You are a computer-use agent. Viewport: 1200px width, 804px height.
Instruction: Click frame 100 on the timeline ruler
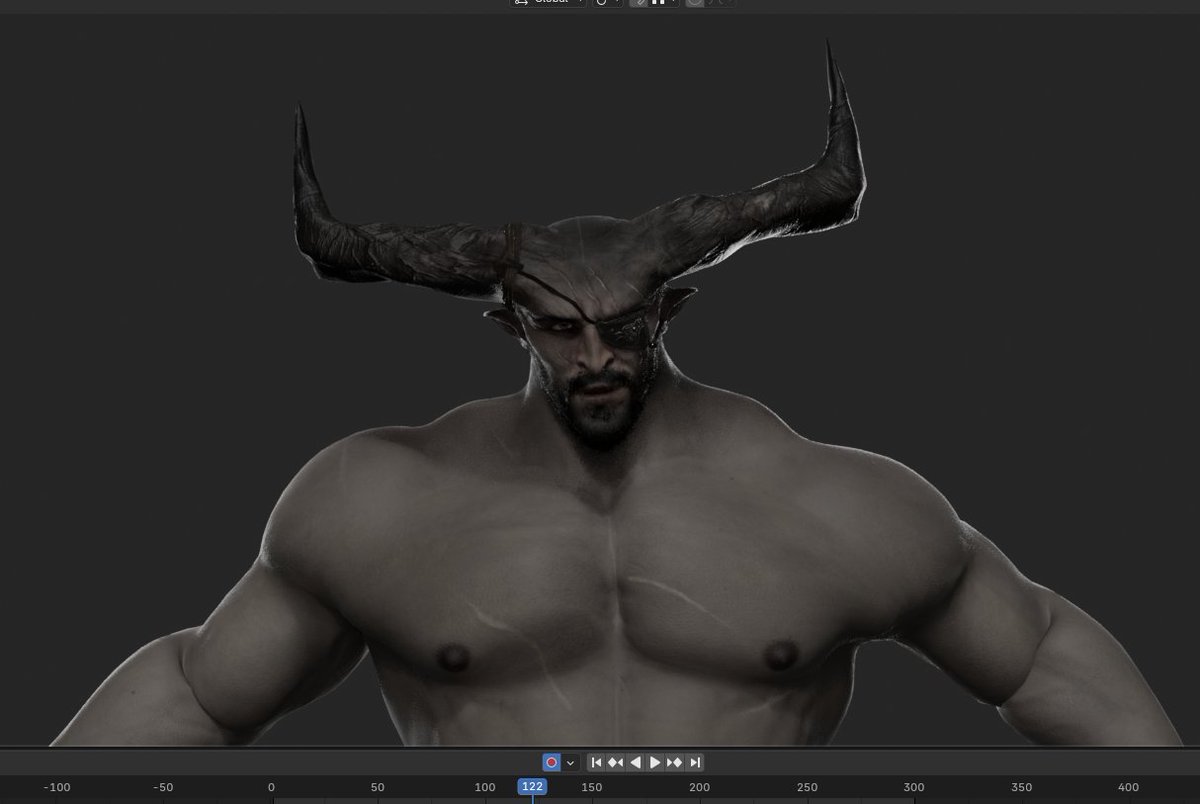(485, 787)
